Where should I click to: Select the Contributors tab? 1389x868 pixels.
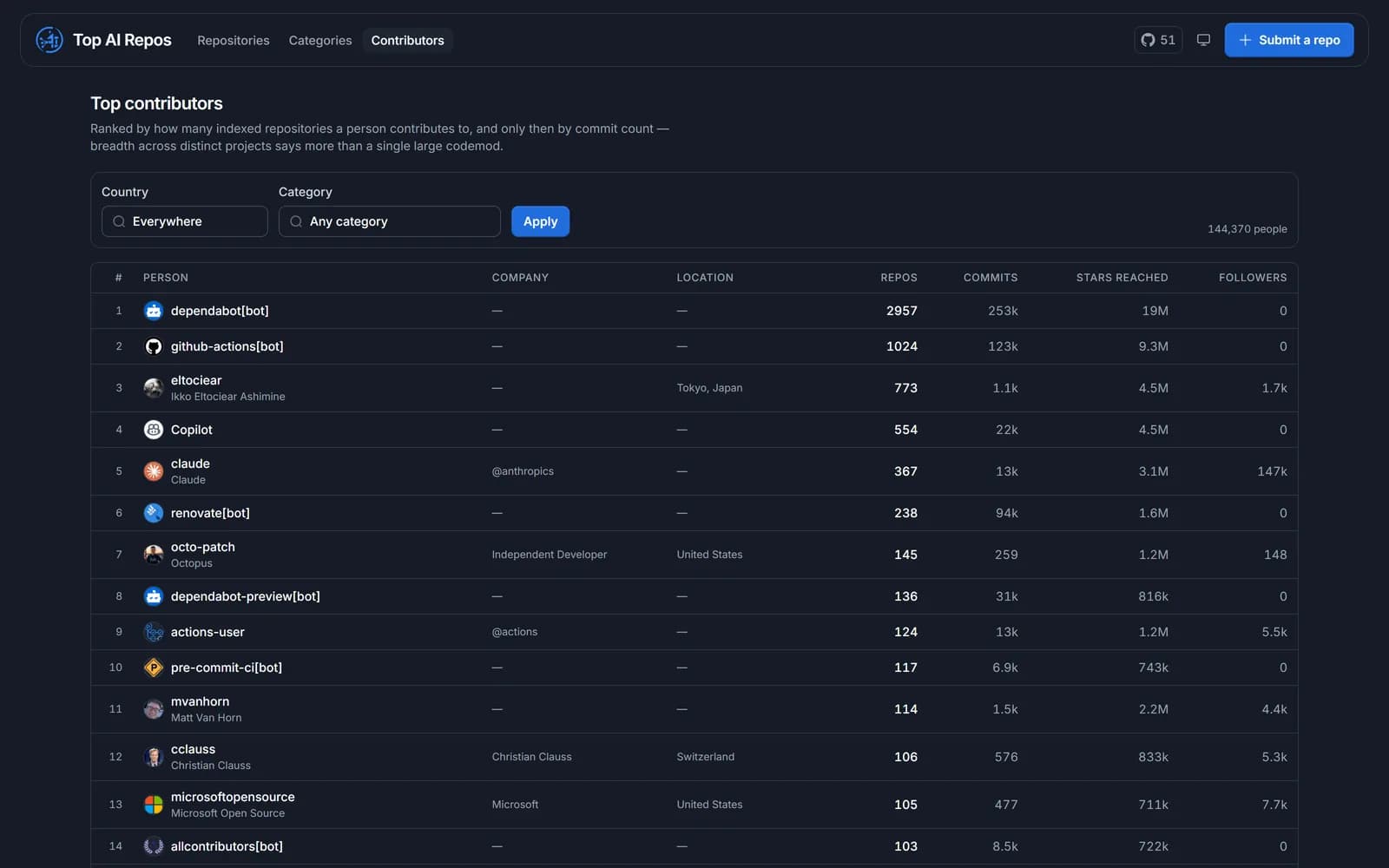pyautogui.click(x=408, y=40)
